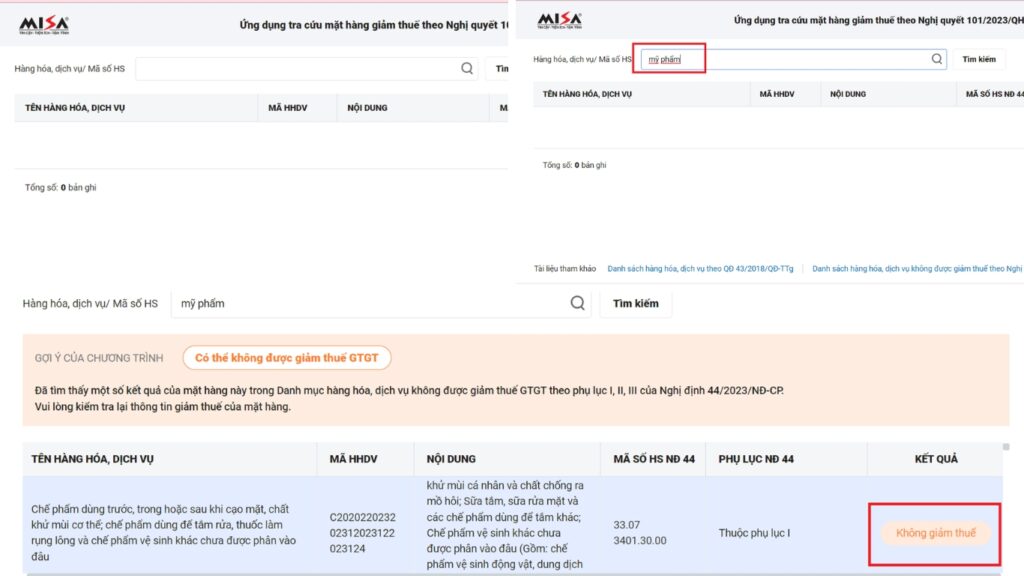Focus the empty search field in the top-left panel
The image size is (1024, 576).
tap(306, 69)
